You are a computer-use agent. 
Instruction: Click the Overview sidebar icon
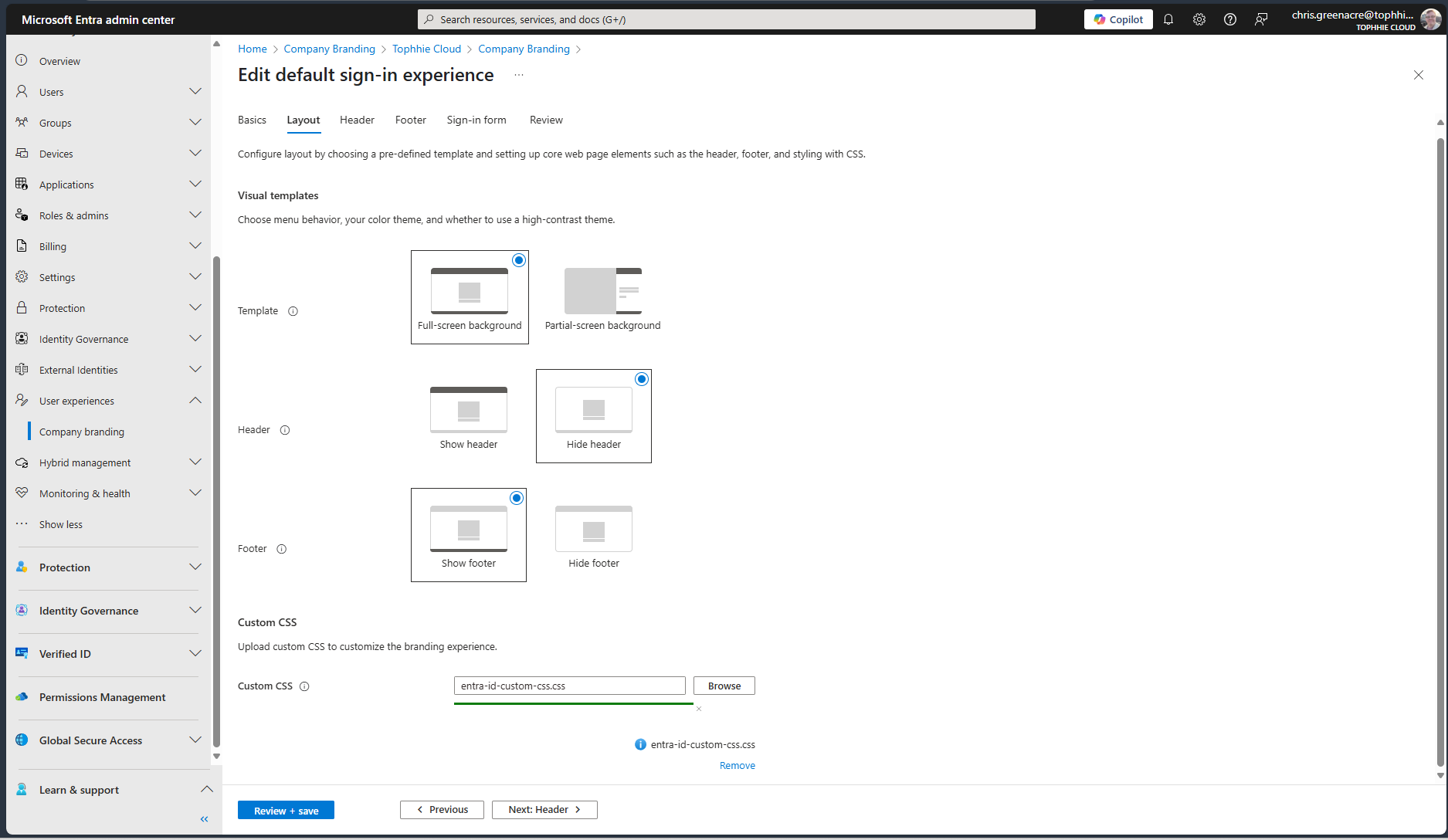point(22,60)
